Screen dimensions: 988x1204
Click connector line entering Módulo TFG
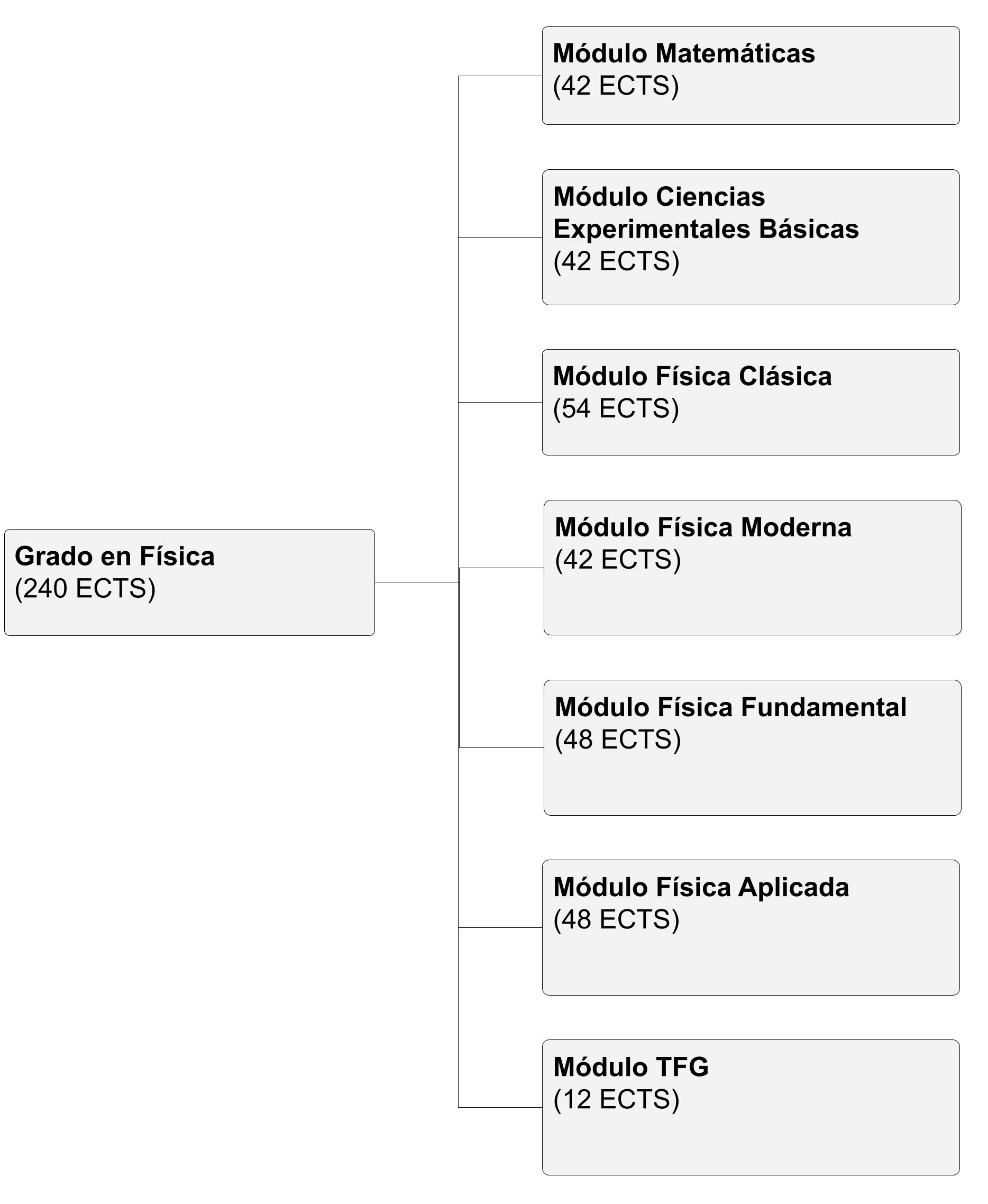point(500,1107)
